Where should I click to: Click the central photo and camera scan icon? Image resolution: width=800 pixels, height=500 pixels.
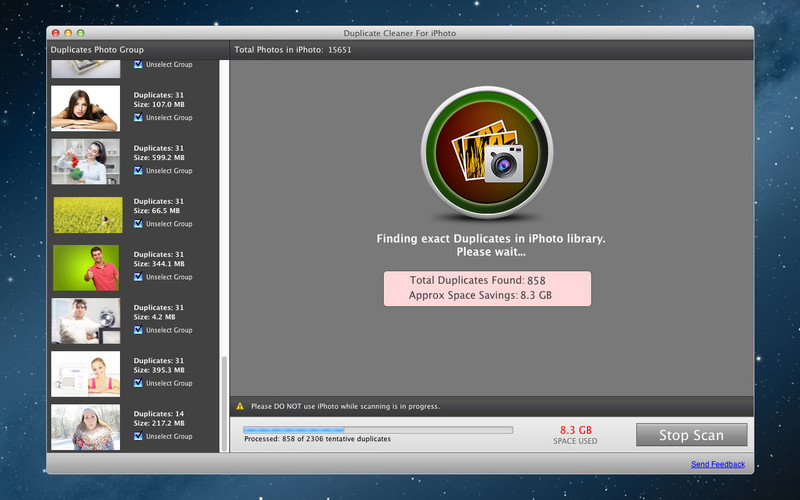click(487, 153)
